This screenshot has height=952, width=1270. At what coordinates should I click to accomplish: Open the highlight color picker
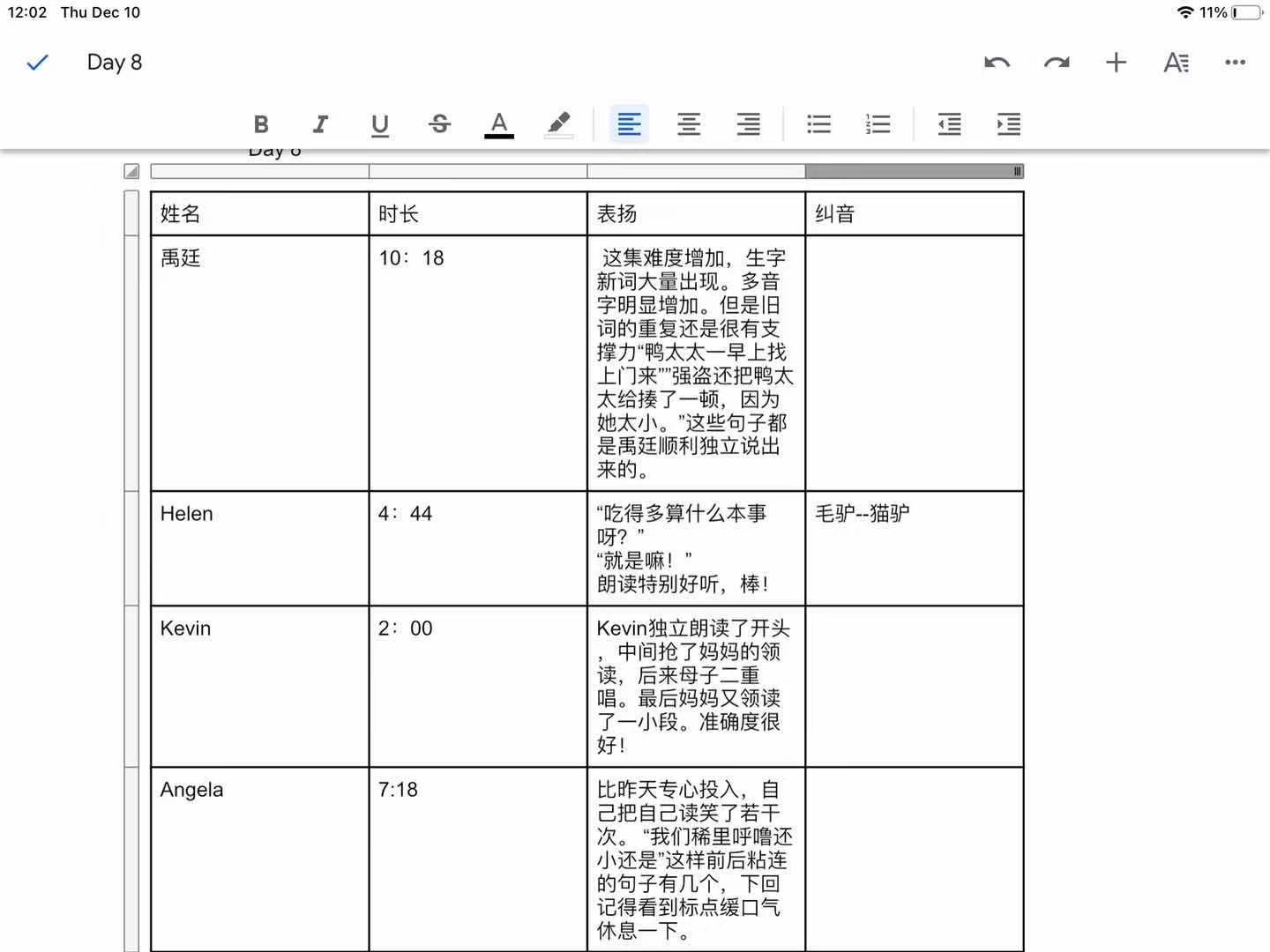[558, 124]
